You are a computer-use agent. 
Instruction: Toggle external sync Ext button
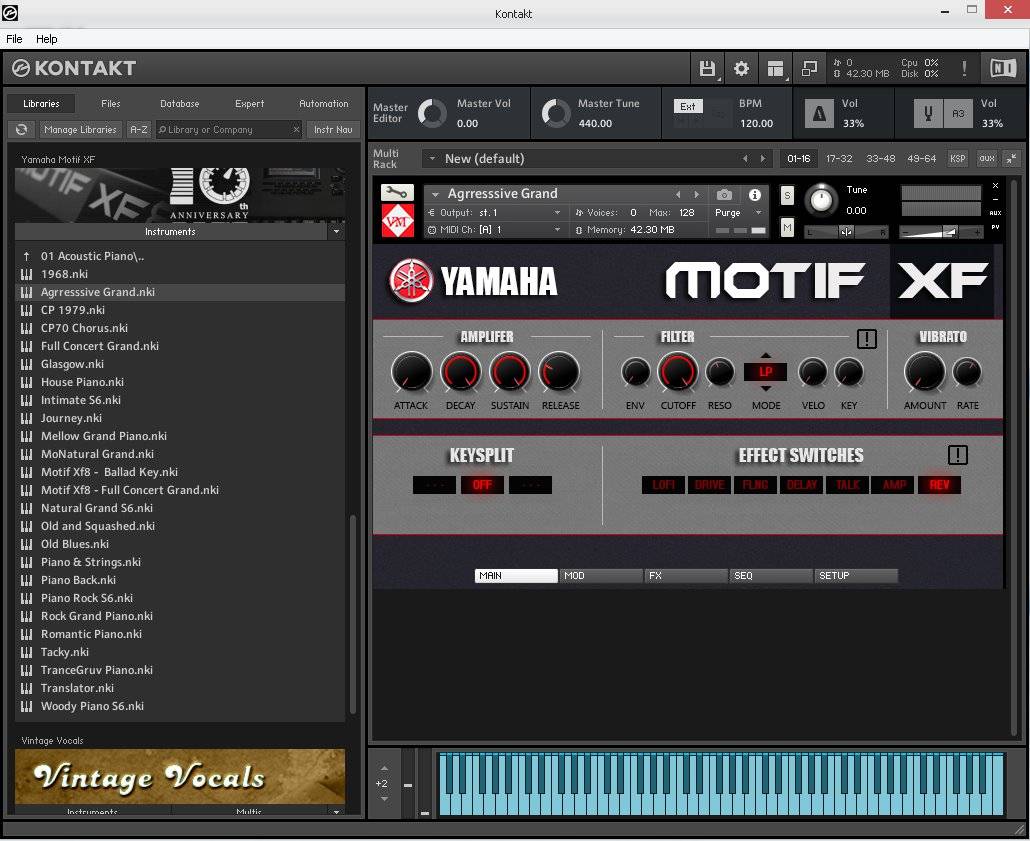tap(688, 106)
